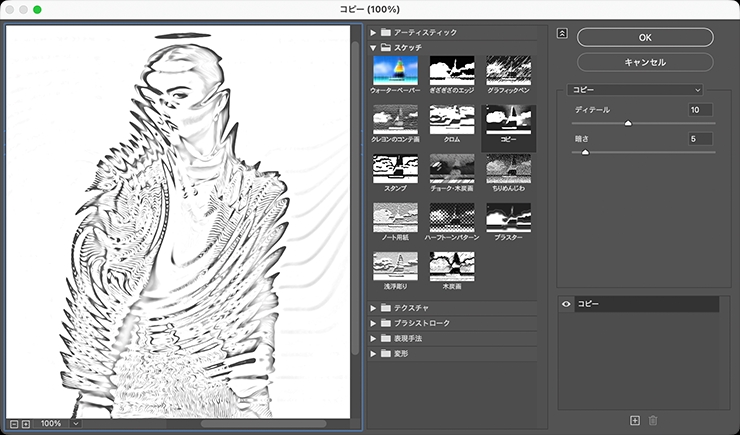
Task: Click the zoom in plus button
Action: 26,423
